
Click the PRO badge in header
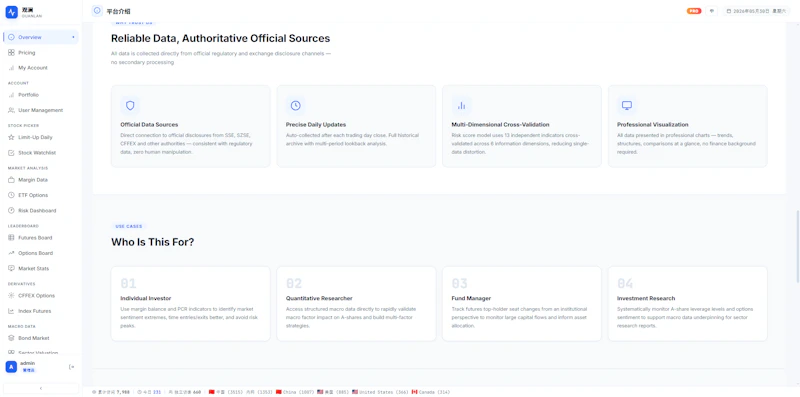pos(693,11)
